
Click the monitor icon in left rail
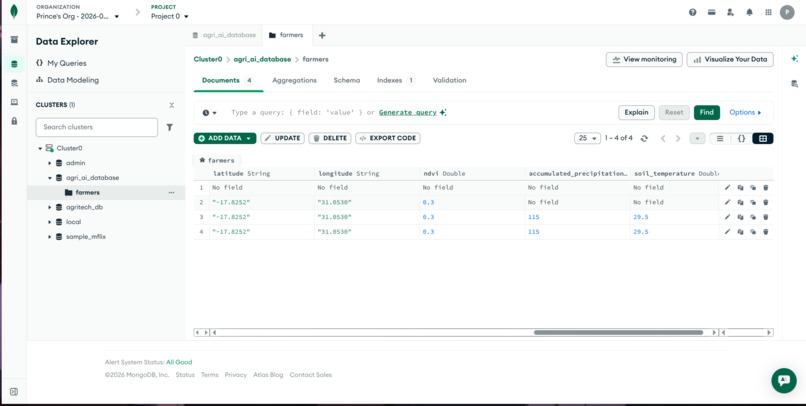14,102
